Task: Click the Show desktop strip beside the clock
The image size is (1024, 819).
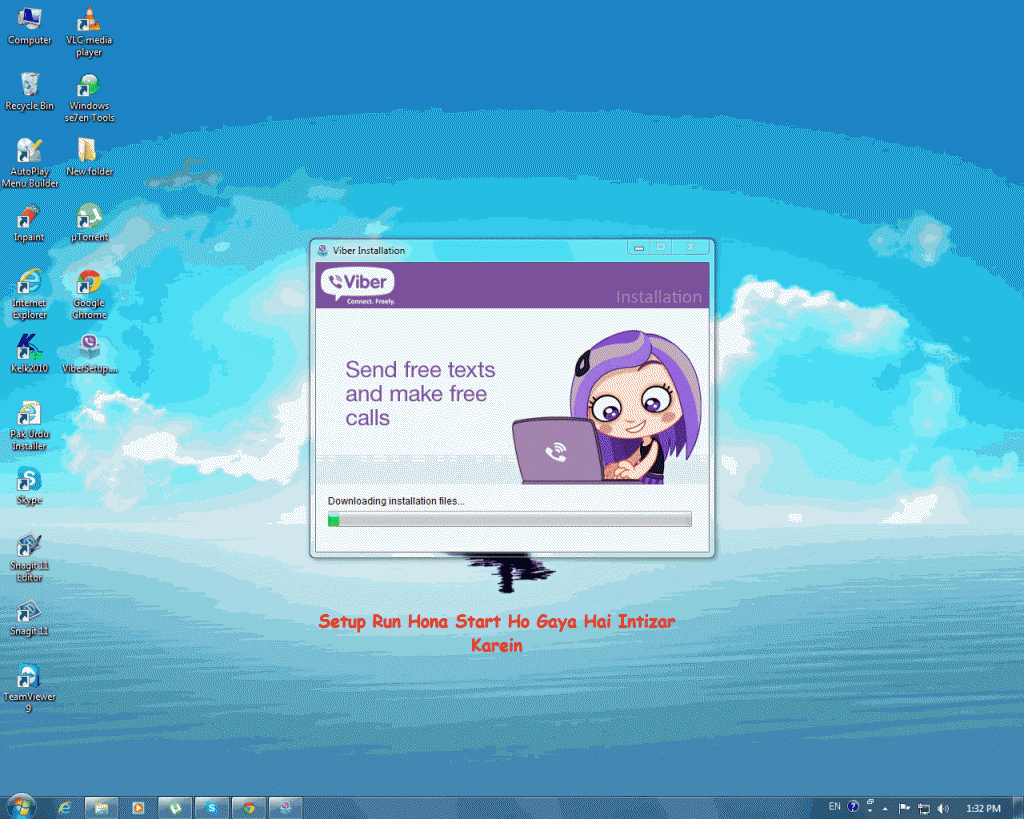Action: tap(1017, 808)
